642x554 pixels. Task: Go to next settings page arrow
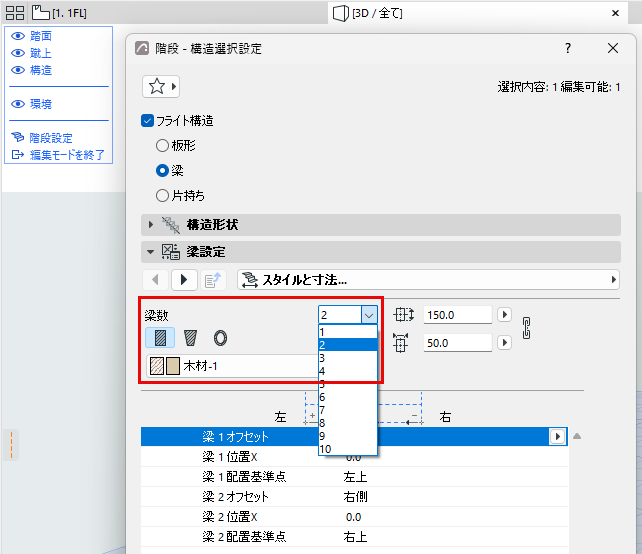coord(184,280)
